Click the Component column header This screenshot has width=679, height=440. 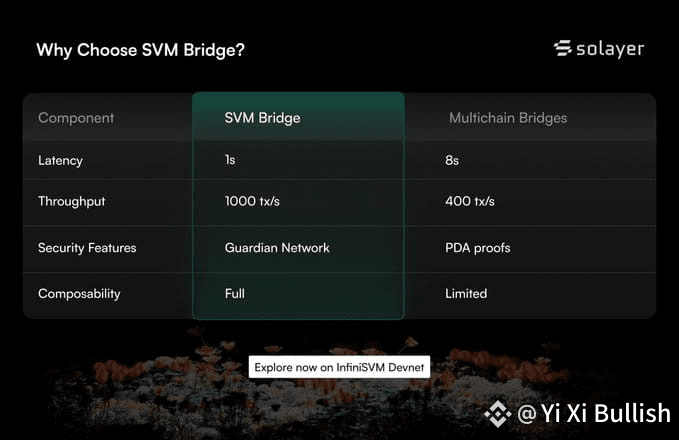coord(76,118)
